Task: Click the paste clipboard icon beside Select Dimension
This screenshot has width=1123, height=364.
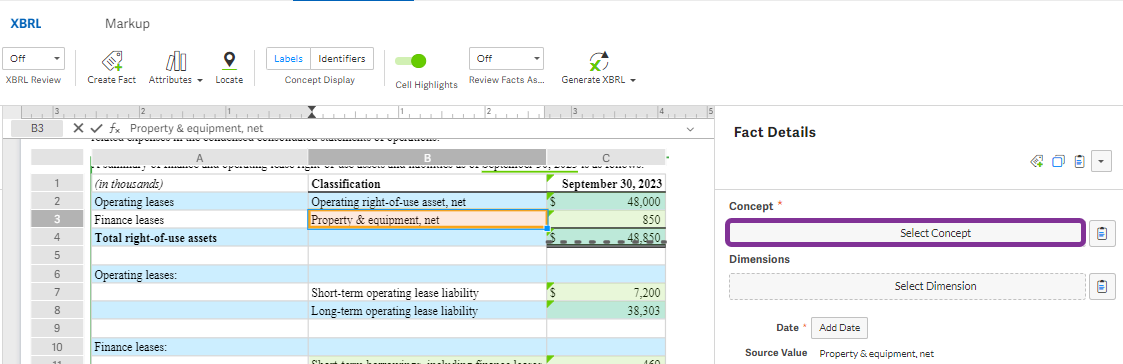Action: pos(1102,287)
